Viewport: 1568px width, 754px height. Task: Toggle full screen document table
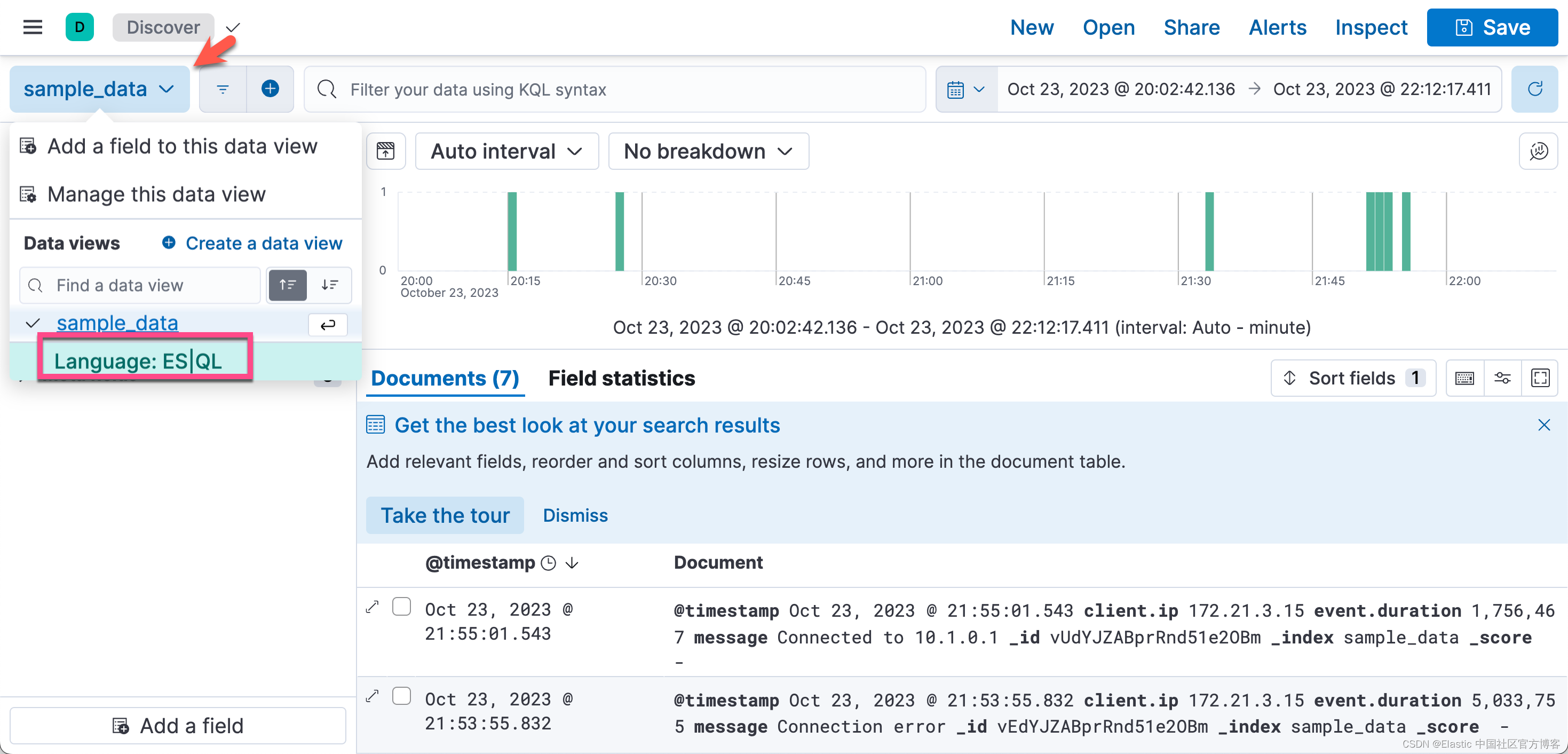pyautogui.click(x=1539, y=378)
